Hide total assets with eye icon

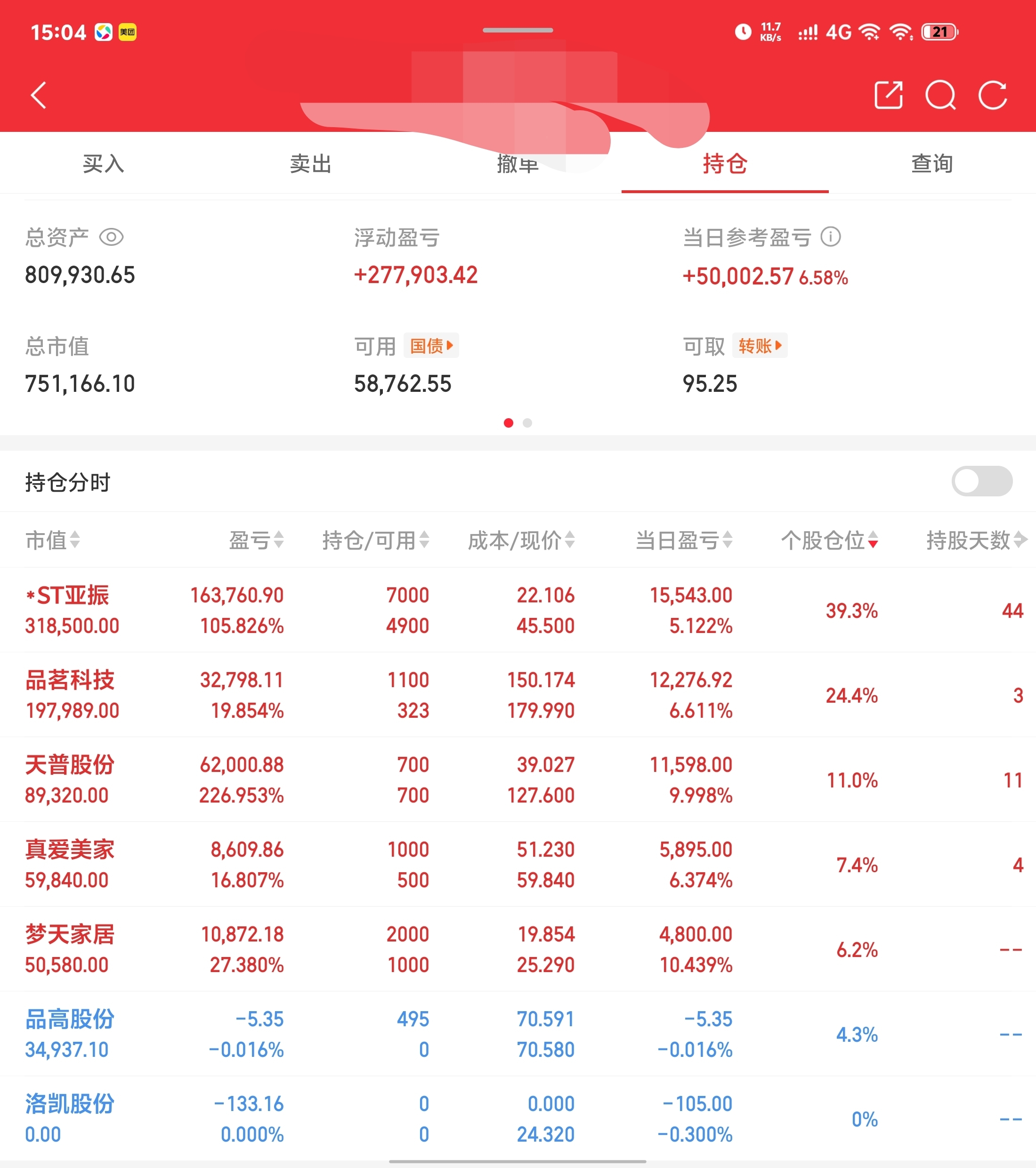click(112, 236)
